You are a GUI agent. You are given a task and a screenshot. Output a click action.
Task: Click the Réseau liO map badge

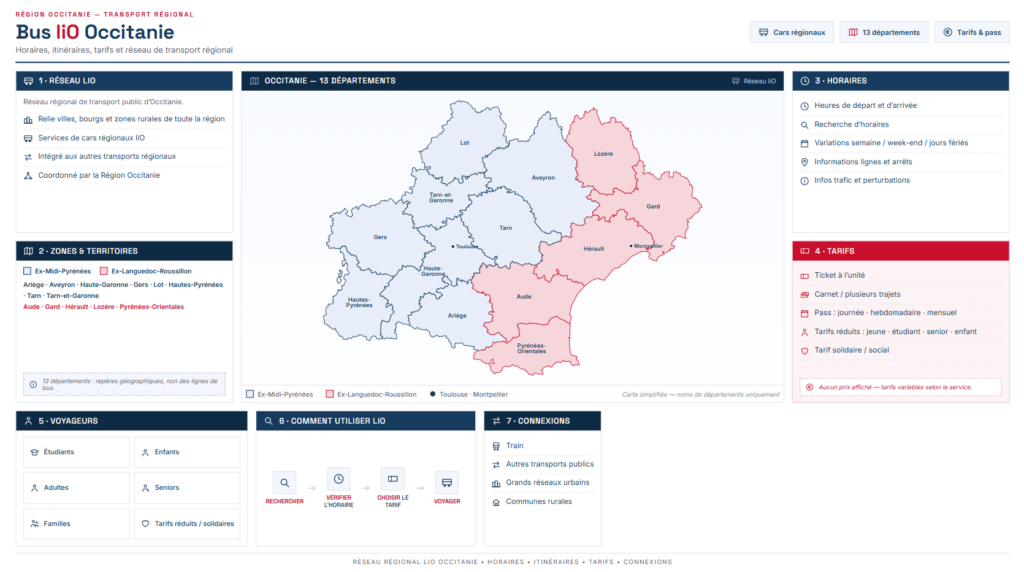(754, 81)
